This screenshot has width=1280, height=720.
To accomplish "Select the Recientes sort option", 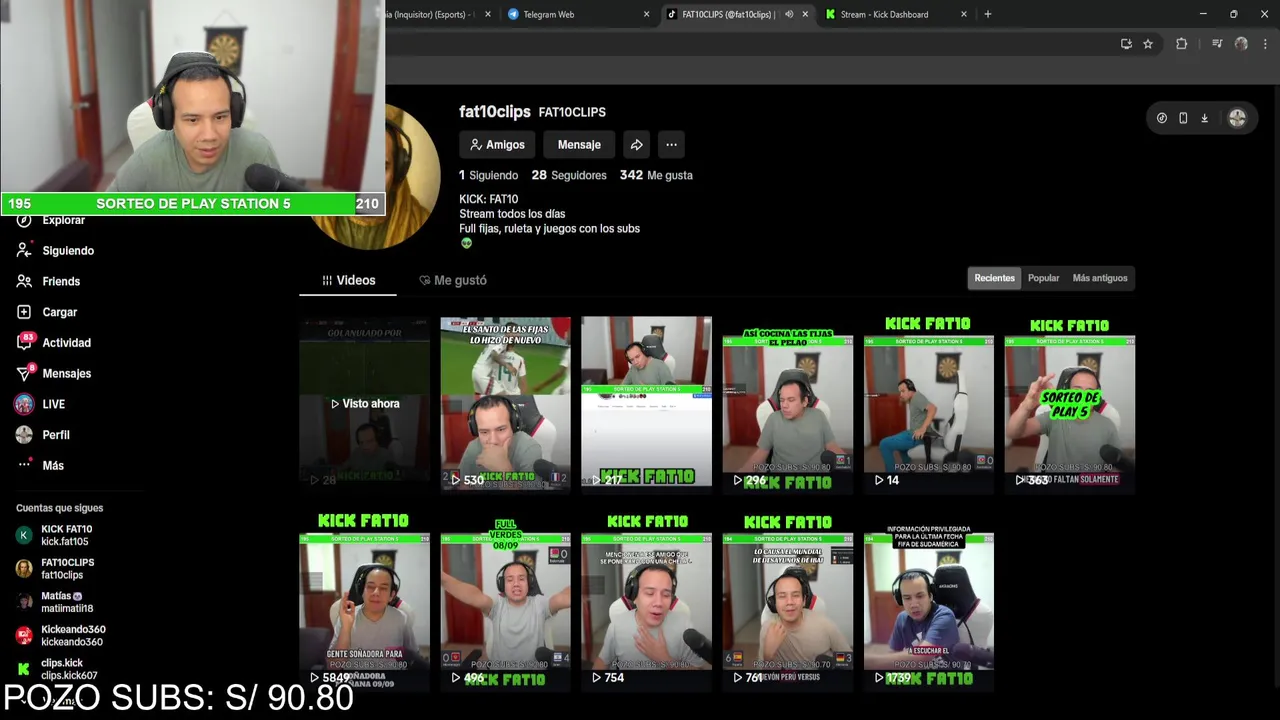I will 994,278.
